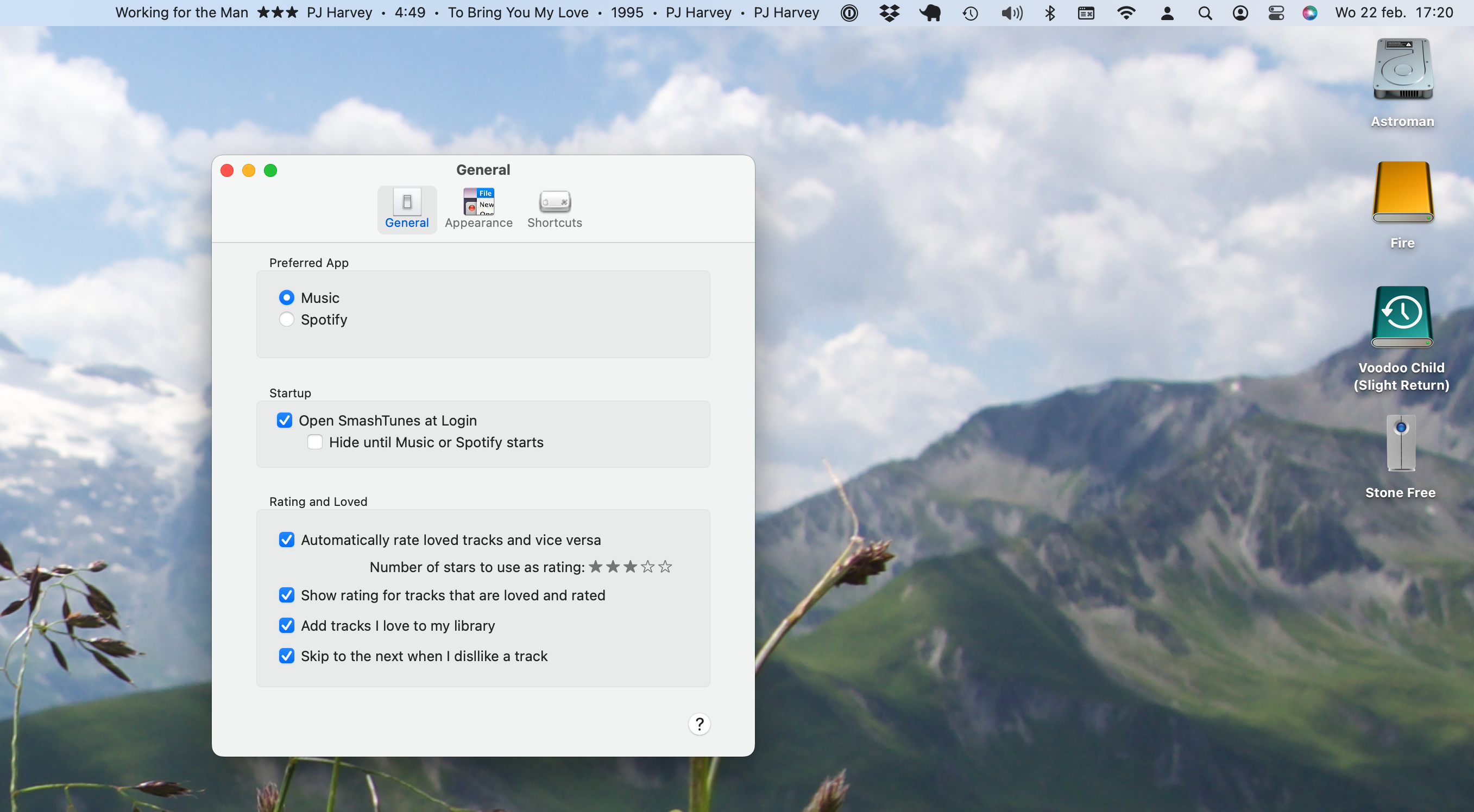The width and height of the screenshot is (1474, 812).
Task: Switch to the Shortcuts preferences tab
Action: 555,210
